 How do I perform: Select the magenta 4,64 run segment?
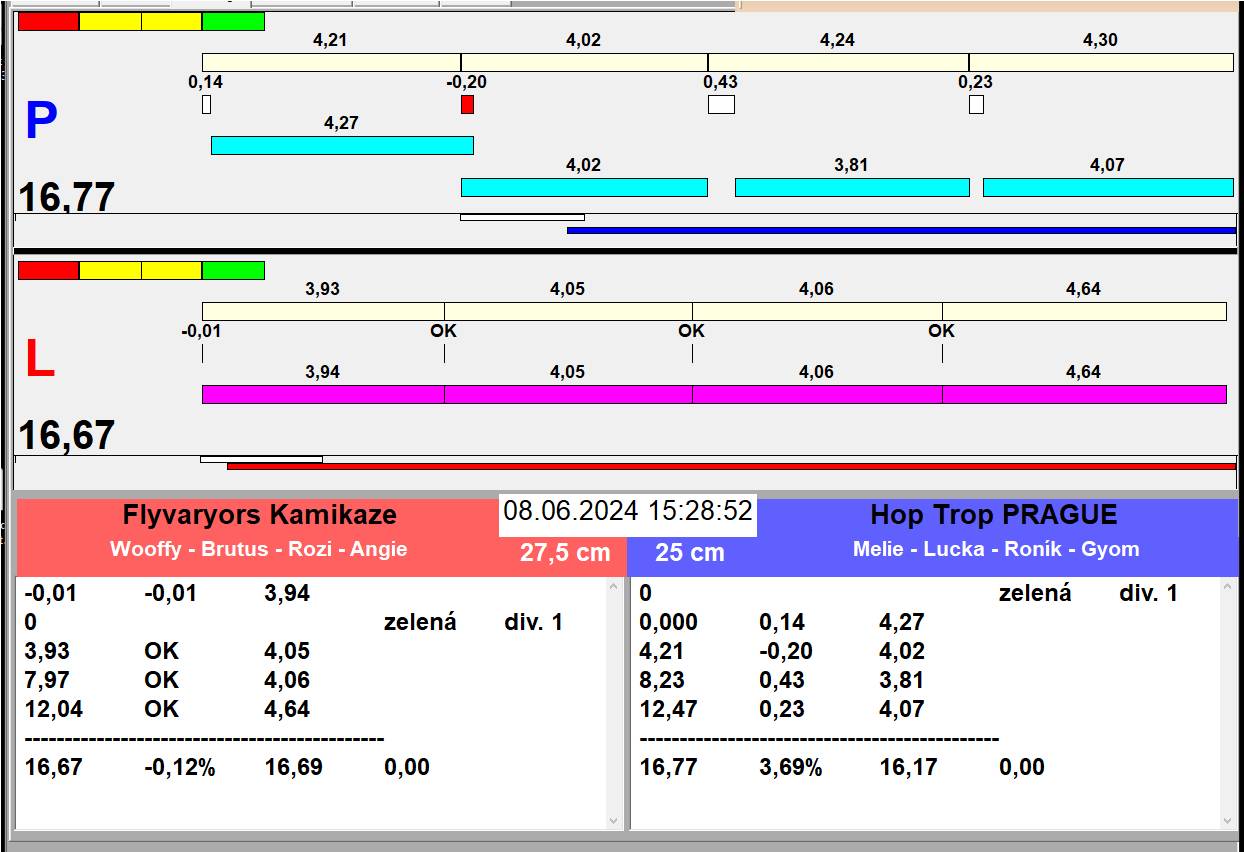1084,395
